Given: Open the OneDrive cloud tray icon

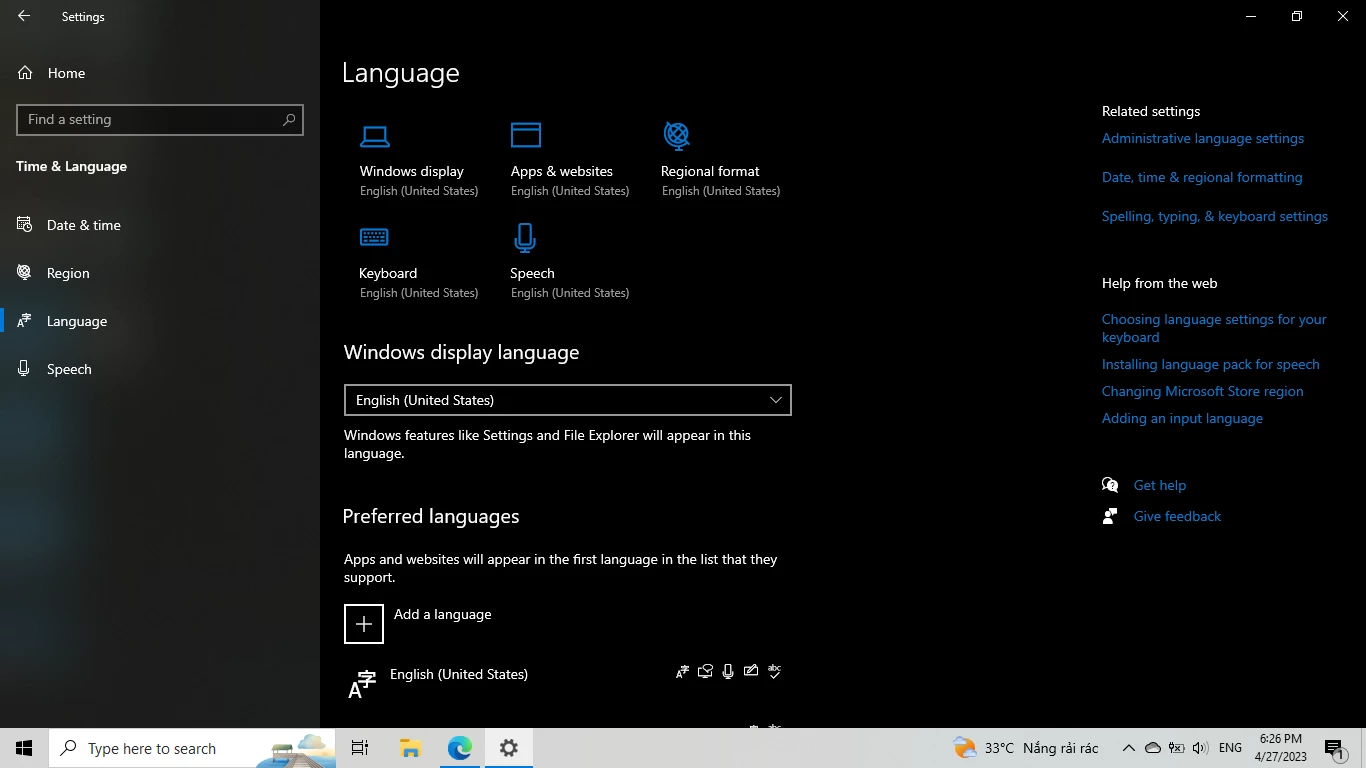Looking at the screenshot, I should pos(1153,748).
